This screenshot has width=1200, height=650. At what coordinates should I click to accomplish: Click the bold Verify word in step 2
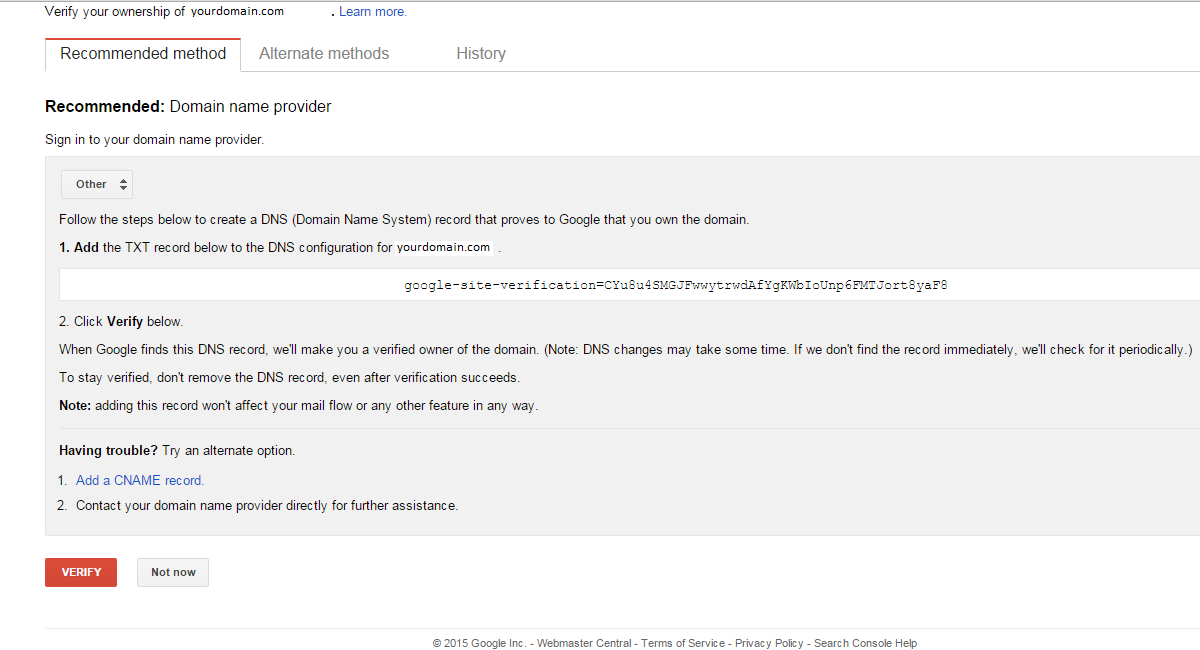(x=125, y=322)
